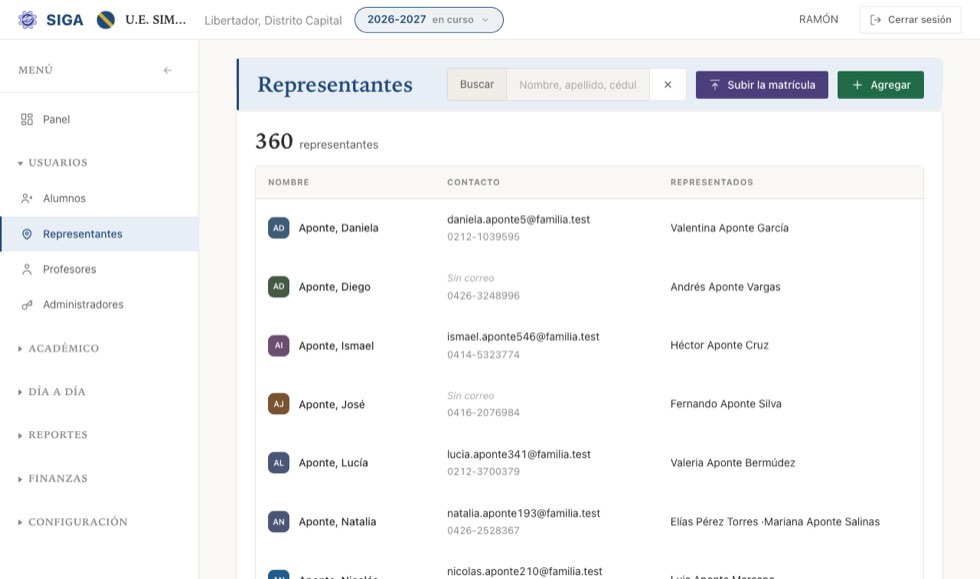Click the AD avatar for Aponte, Diego
This screenshot has width=980, height=579.
tap(279, 287)
